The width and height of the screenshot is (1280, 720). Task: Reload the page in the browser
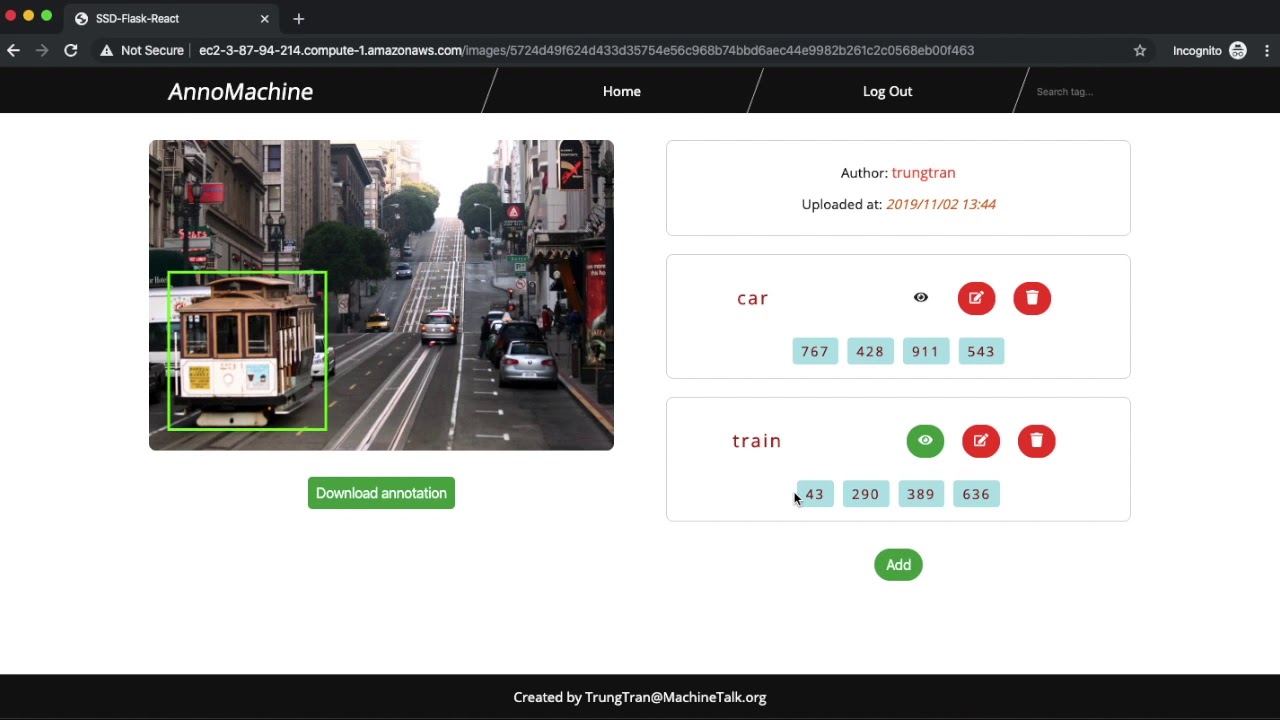coord(71,50)
